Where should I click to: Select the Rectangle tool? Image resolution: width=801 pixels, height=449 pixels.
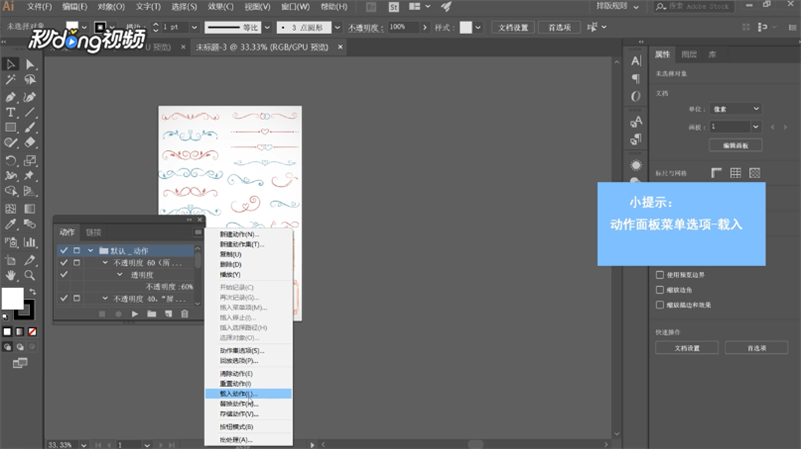11,127
